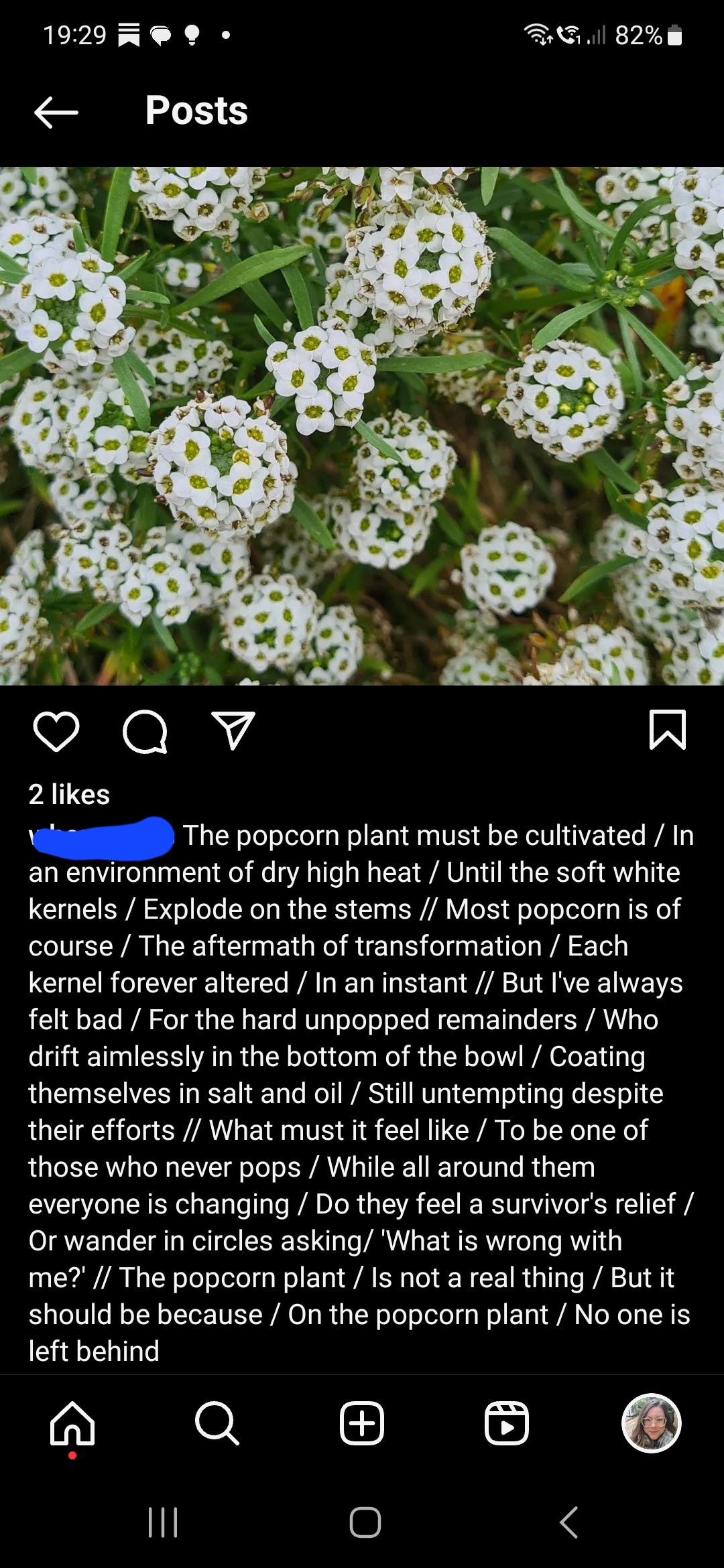Go to Home feed tab

coord(72,1423)
